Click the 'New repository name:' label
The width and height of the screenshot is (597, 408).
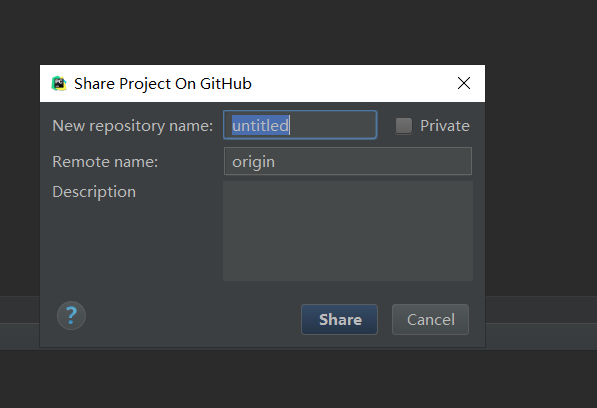132,126
